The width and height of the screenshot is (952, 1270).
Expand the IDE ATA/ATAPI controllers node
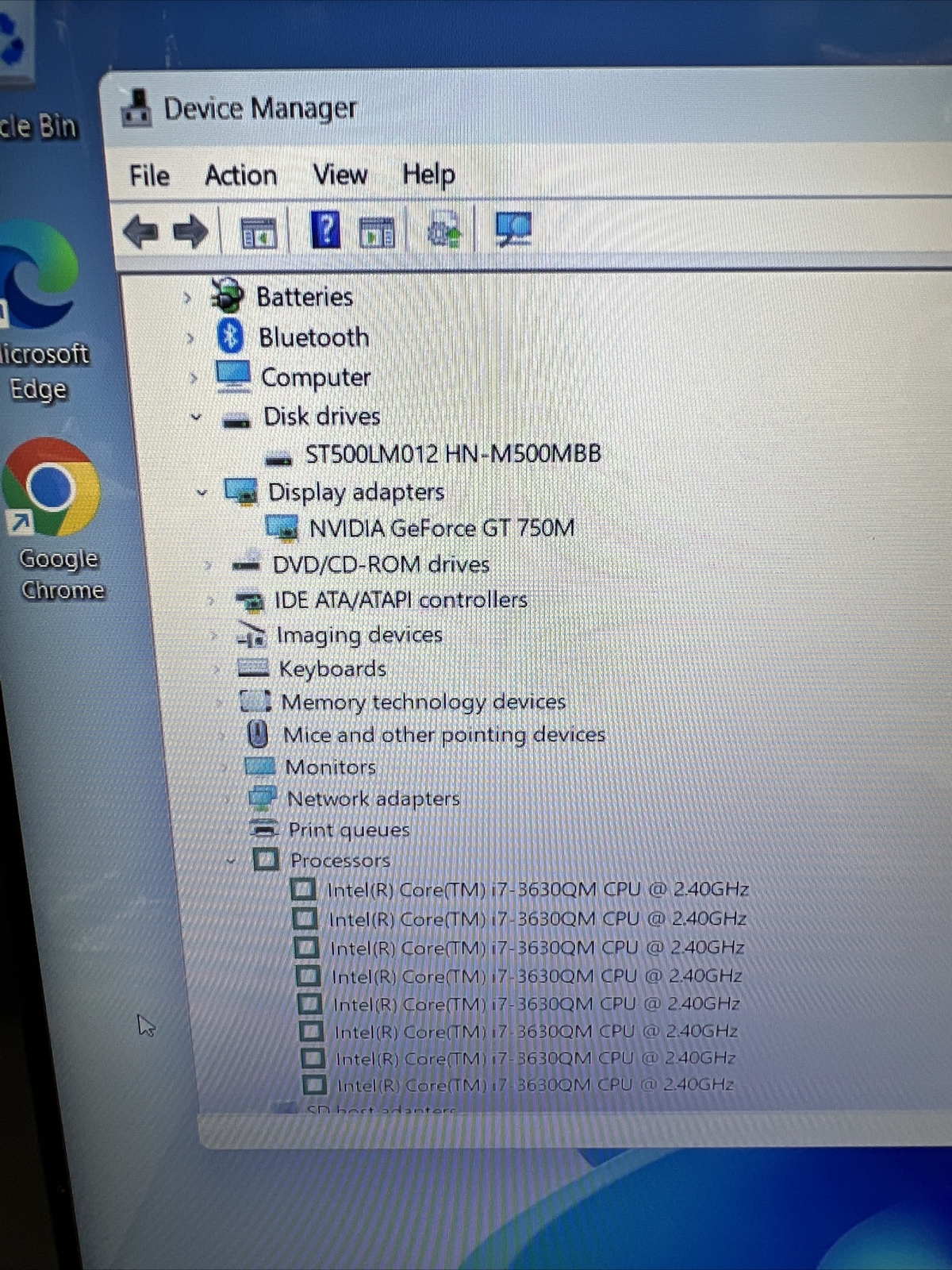(210, 601)
